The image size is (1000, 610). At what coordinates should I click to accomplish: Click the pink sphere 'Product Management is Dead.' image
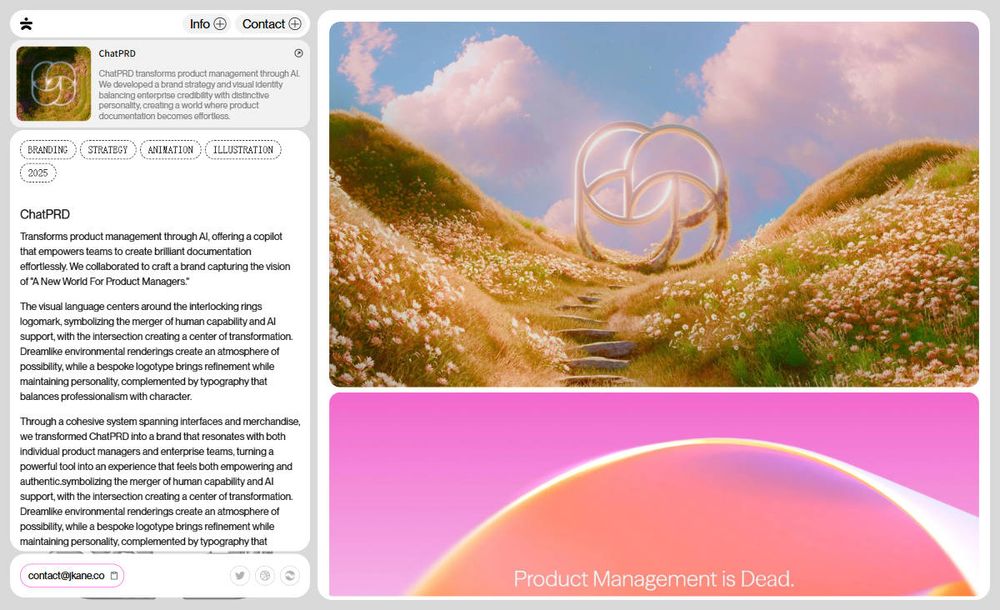coord(654,495)
